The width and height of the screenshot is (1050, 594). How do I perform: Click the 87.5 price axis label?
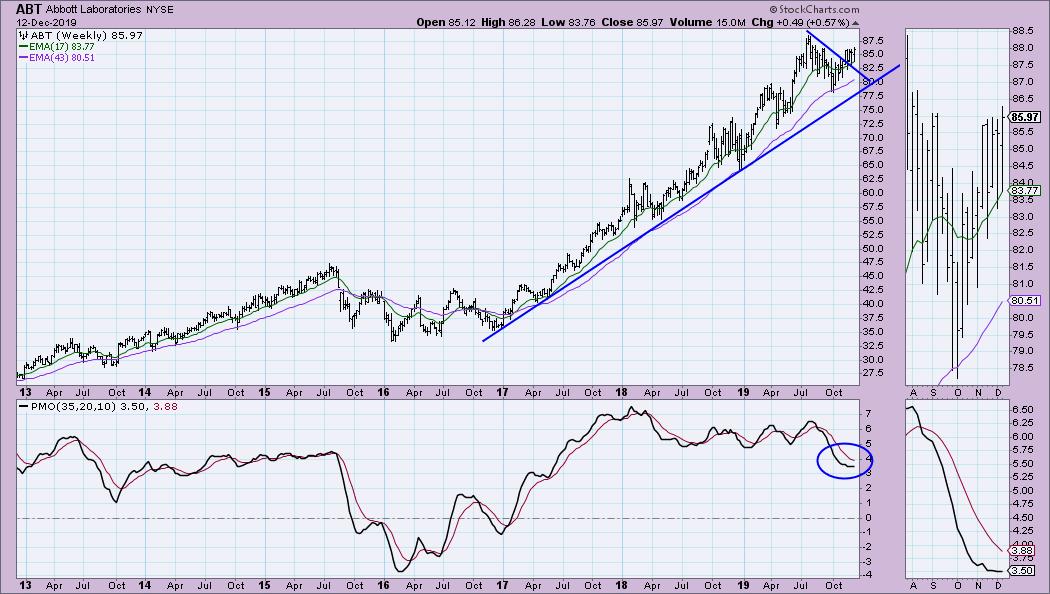873,40
